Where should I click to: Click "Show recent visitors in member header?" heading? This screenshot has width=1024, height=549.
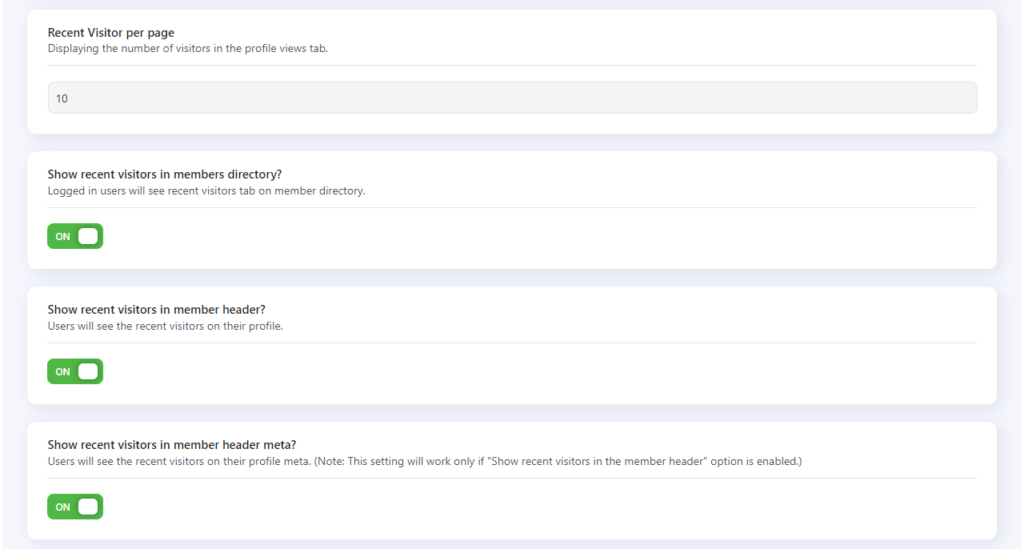click(x=157, y=309)
